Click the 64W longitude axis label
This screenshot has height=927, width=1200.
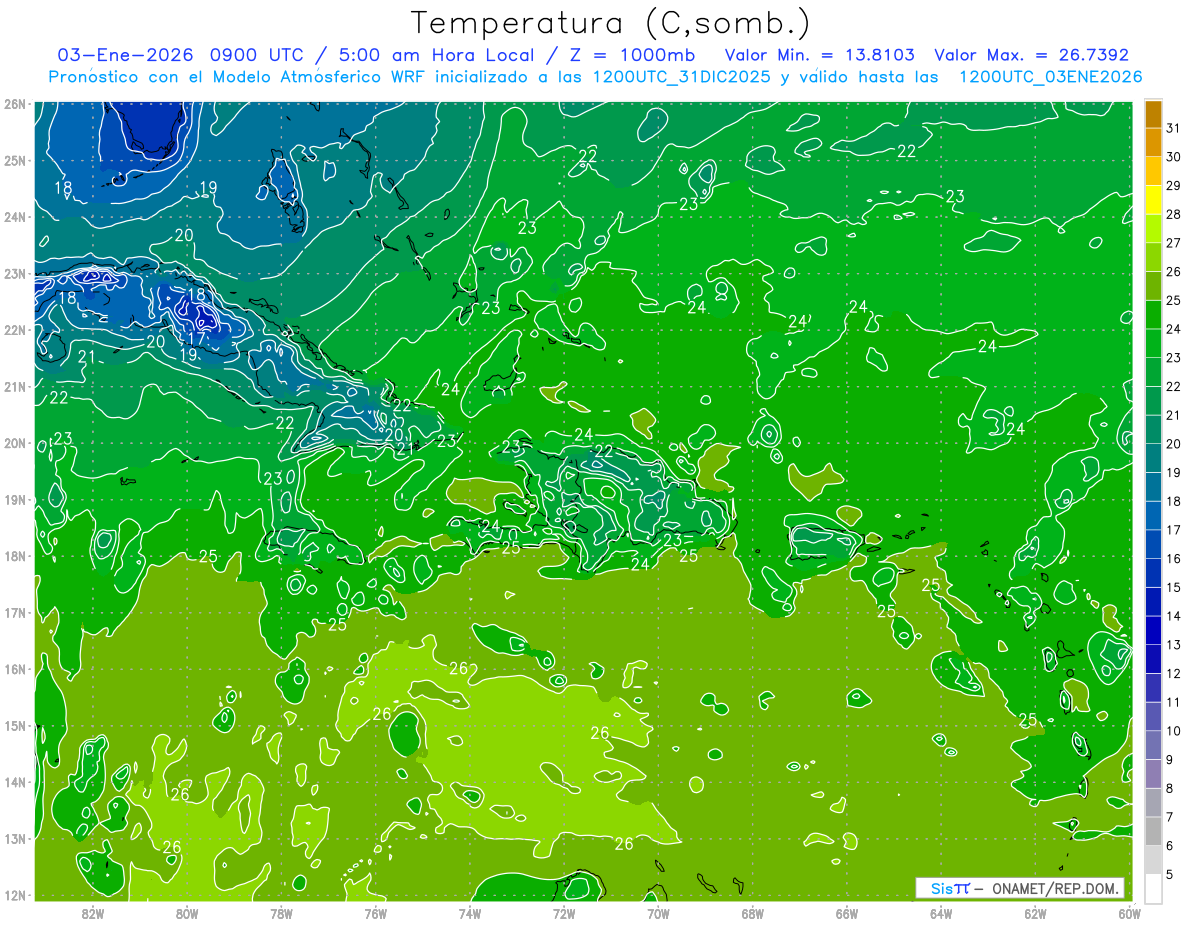pyautogui.click(x=940, y=913)
